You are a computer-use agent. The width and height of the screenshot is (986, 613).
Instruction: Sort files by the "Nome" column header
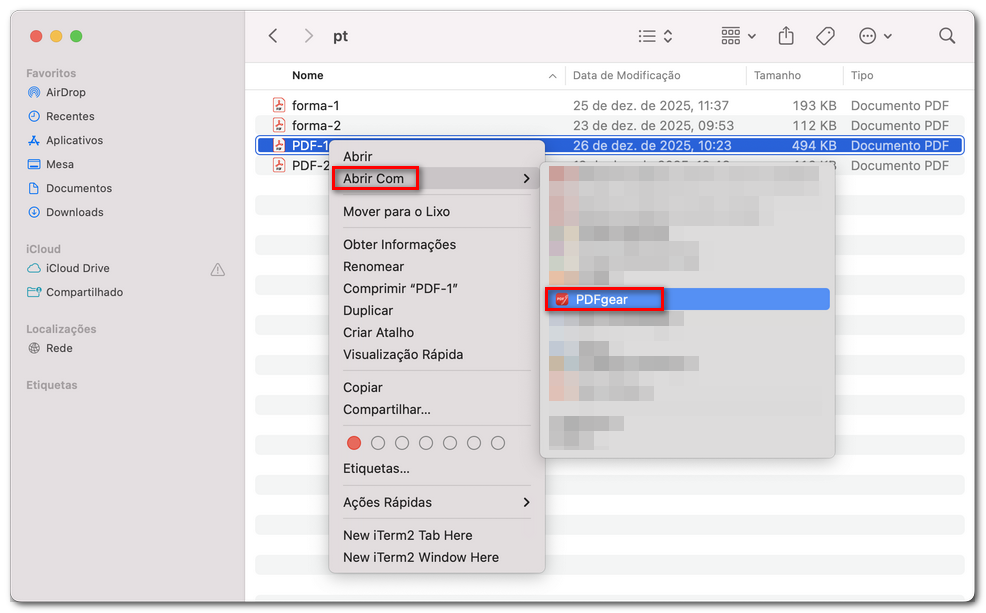click(308, 75)
